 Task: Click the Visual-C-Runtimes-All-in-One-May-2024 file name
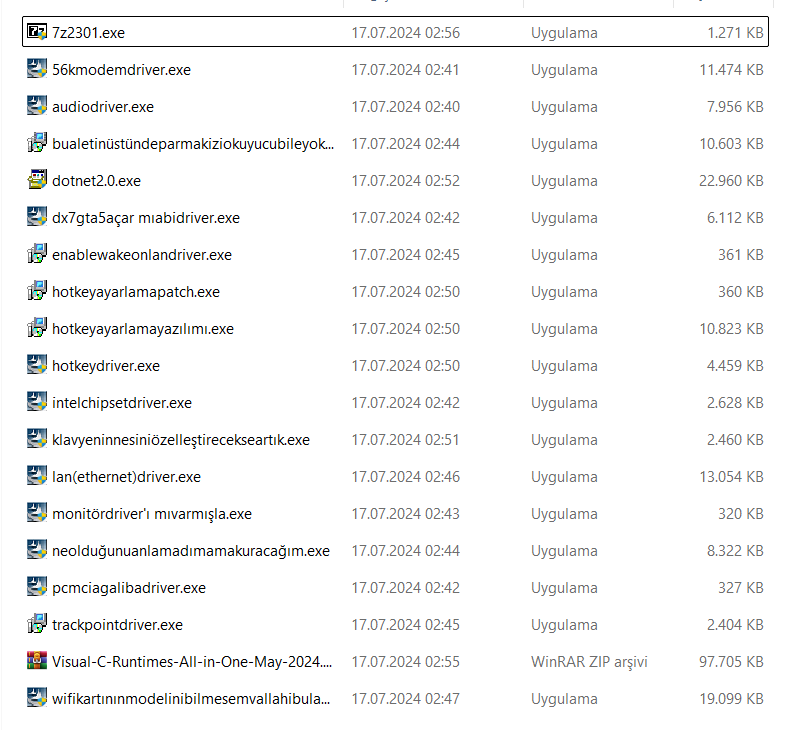point(192,662)
